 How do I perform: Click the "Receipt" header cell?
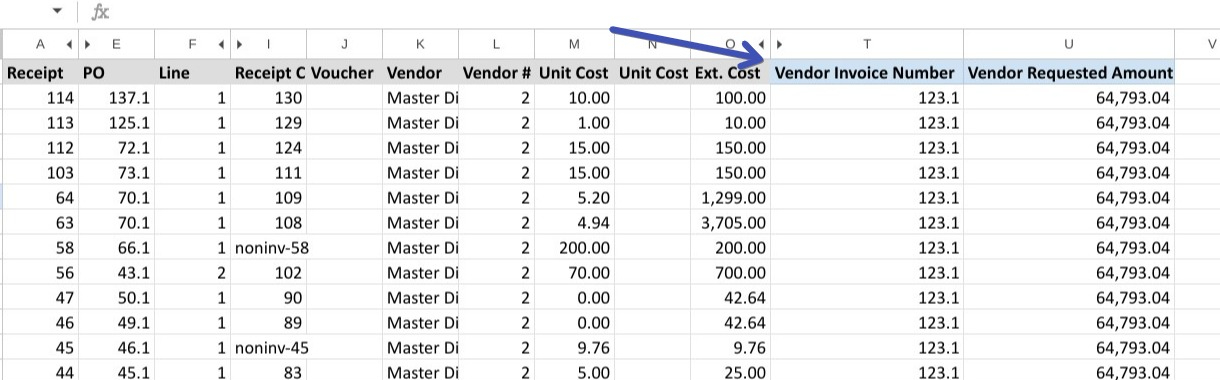tap(40, 73)
